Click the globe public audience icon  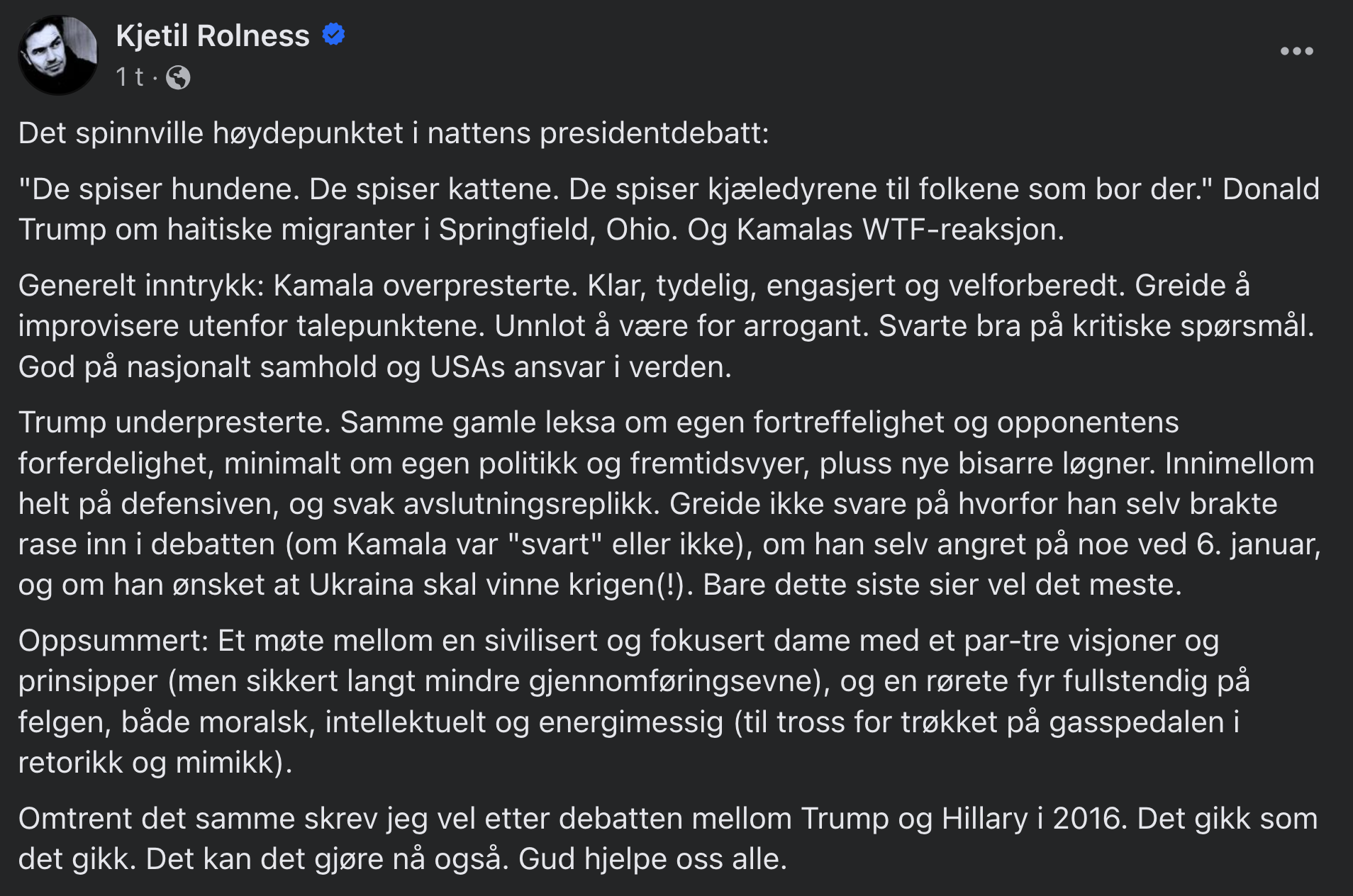[x=178, y=77]
